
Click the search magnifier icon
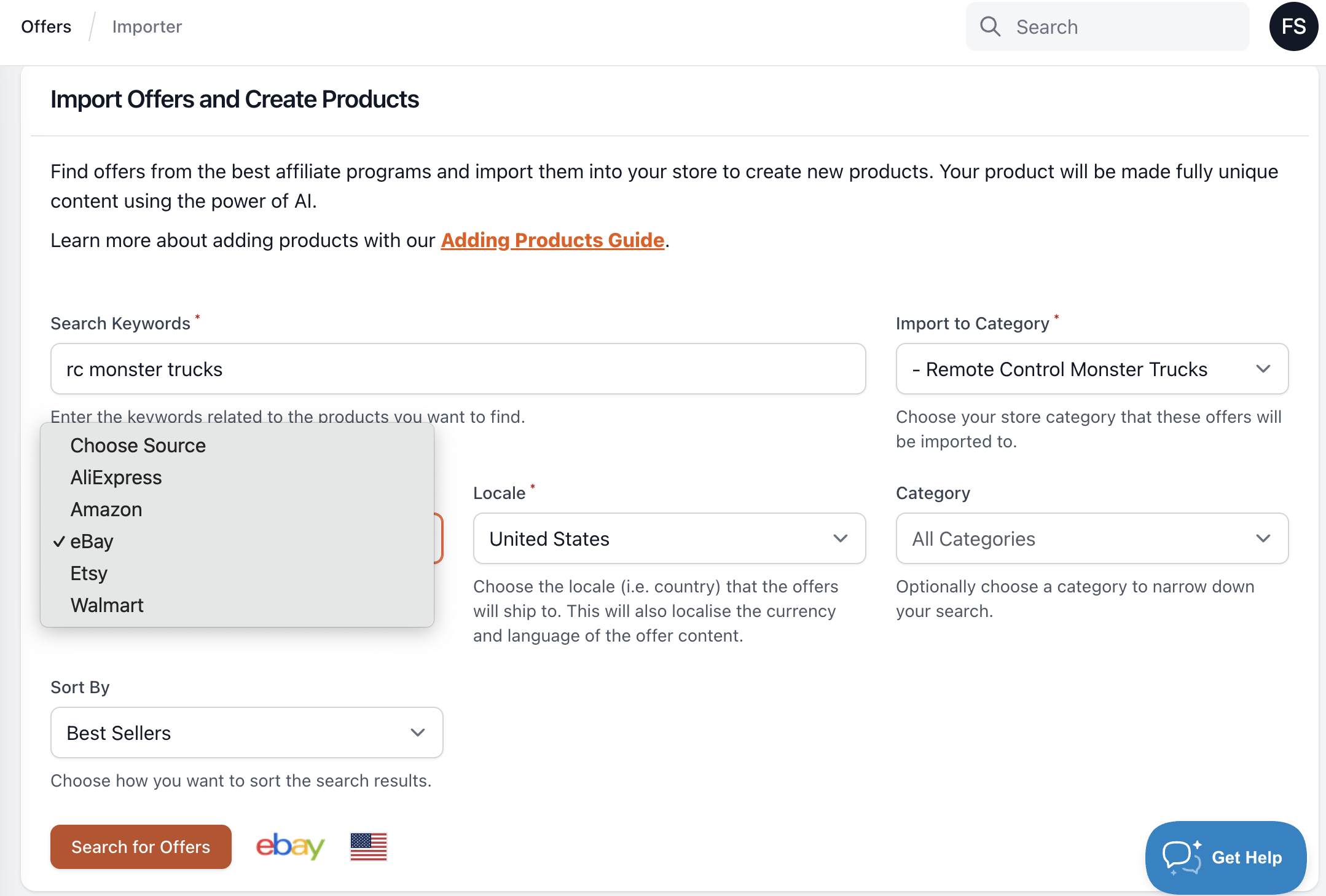(x=990, y=26)
